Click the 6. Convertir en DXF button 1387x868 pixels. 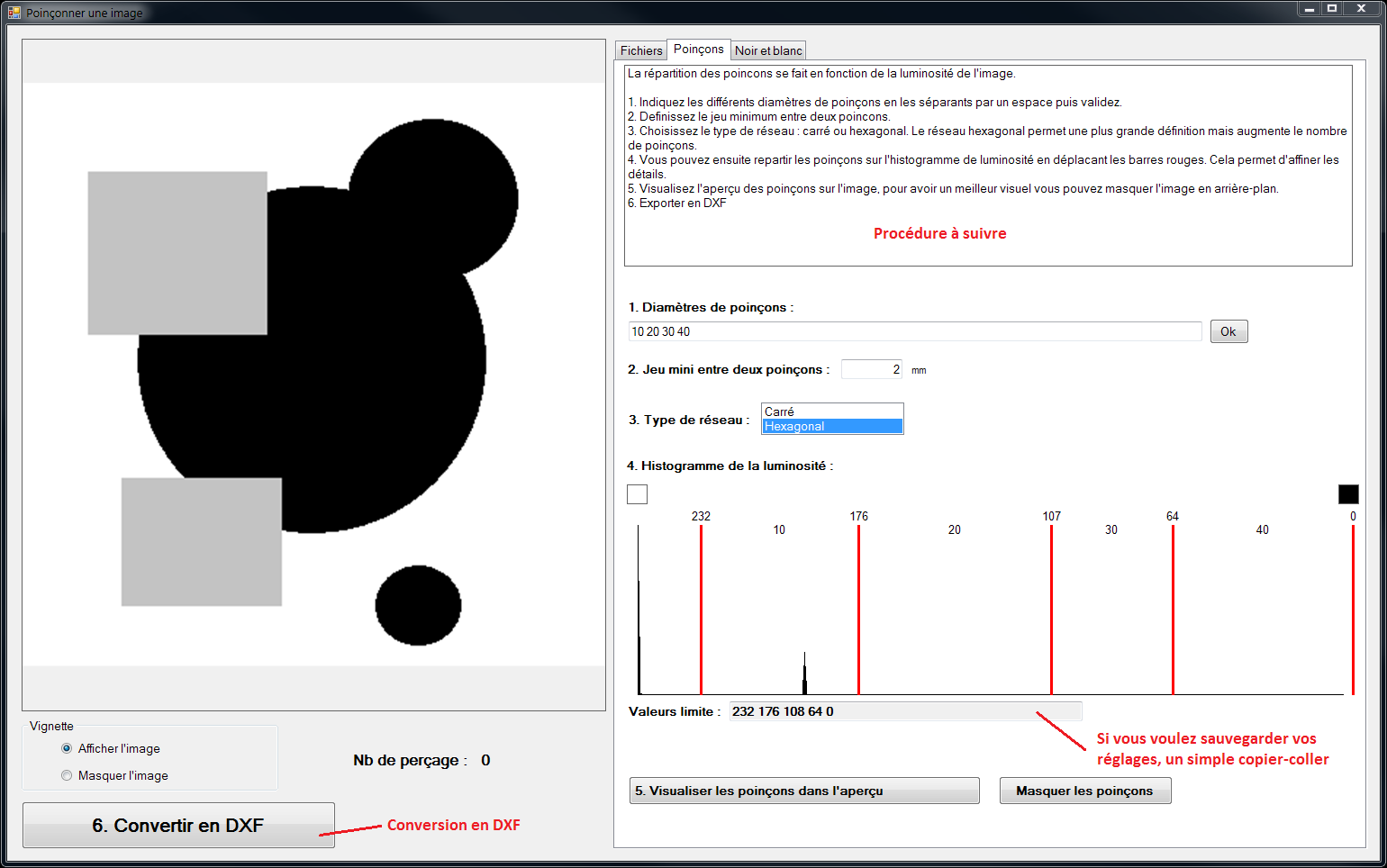(178, 826)
